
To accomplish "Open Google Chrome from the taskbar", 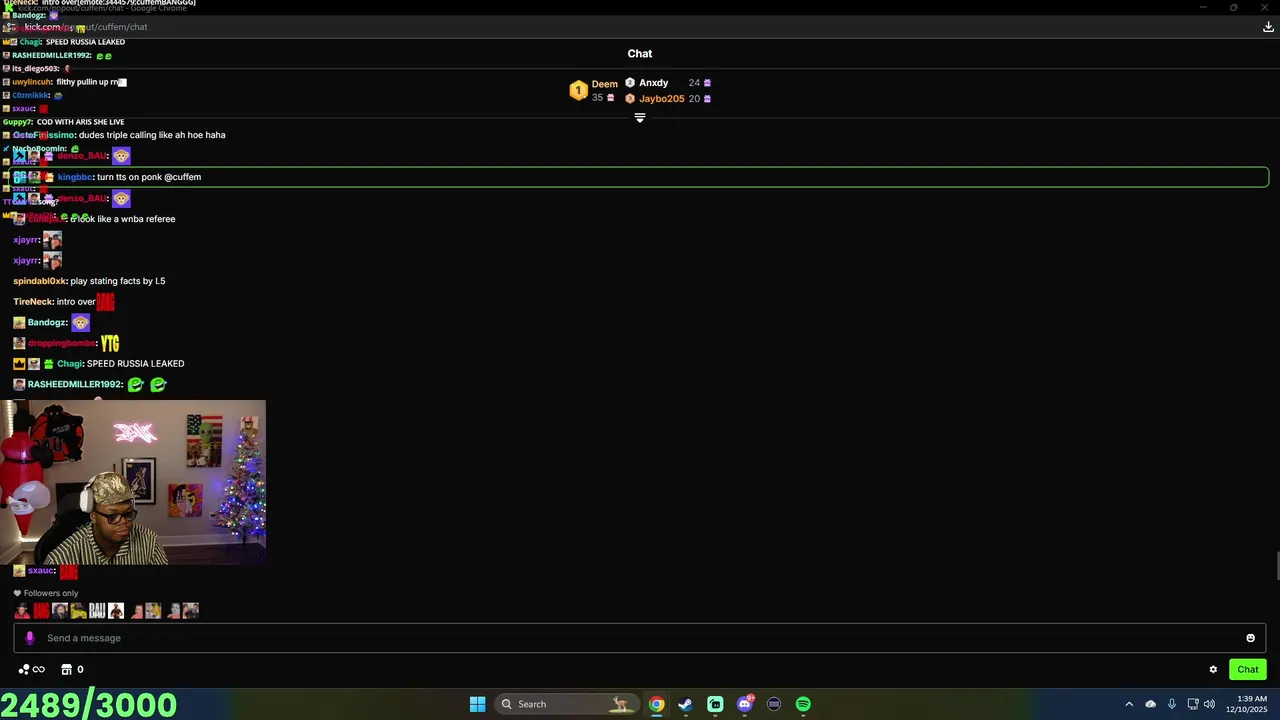I will [x=656, y=704].
